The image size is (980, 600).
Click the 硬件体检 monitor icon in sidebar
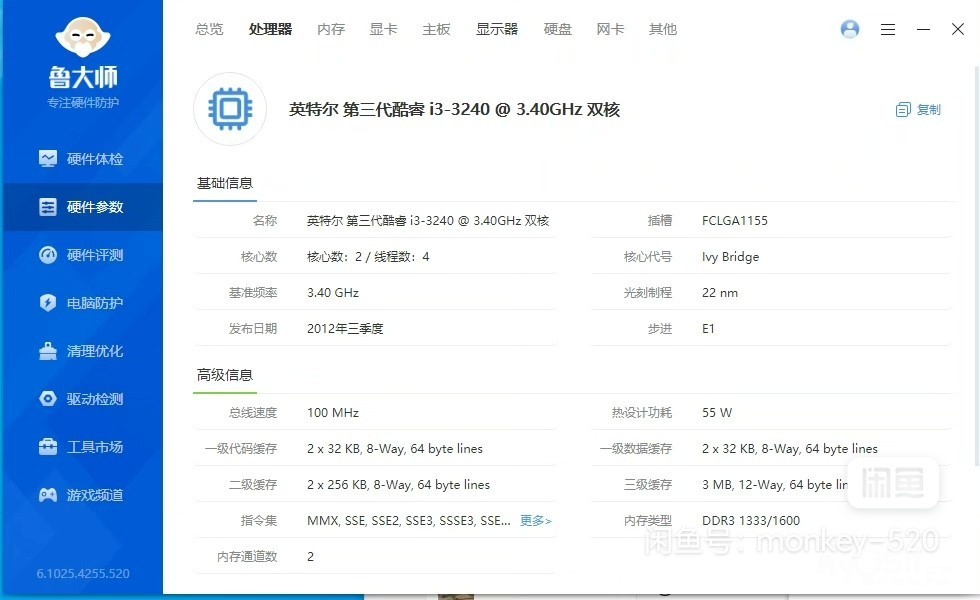coord(48,159)
